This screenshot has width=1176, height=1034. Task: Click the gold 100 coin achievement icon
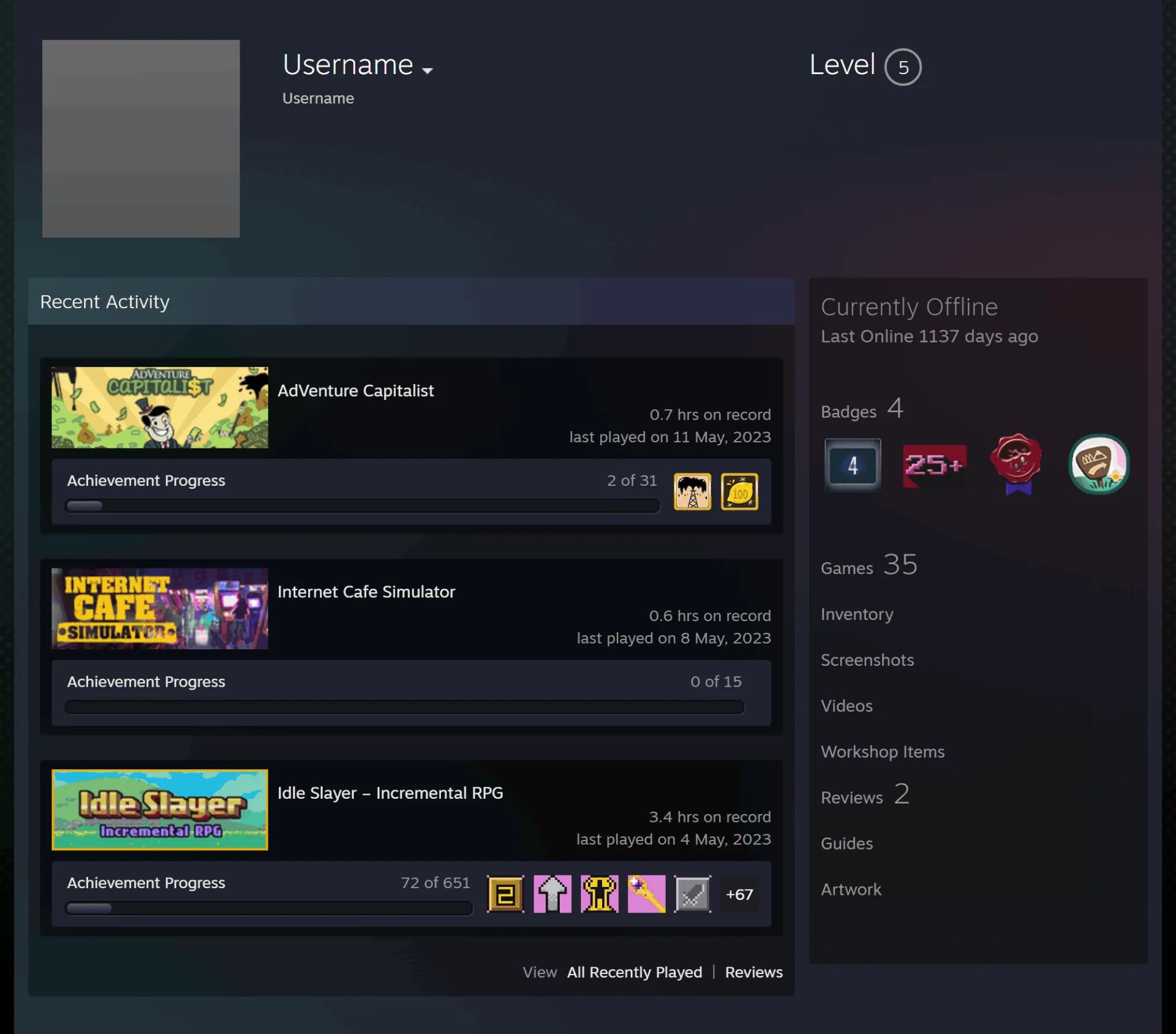point(740,491)
